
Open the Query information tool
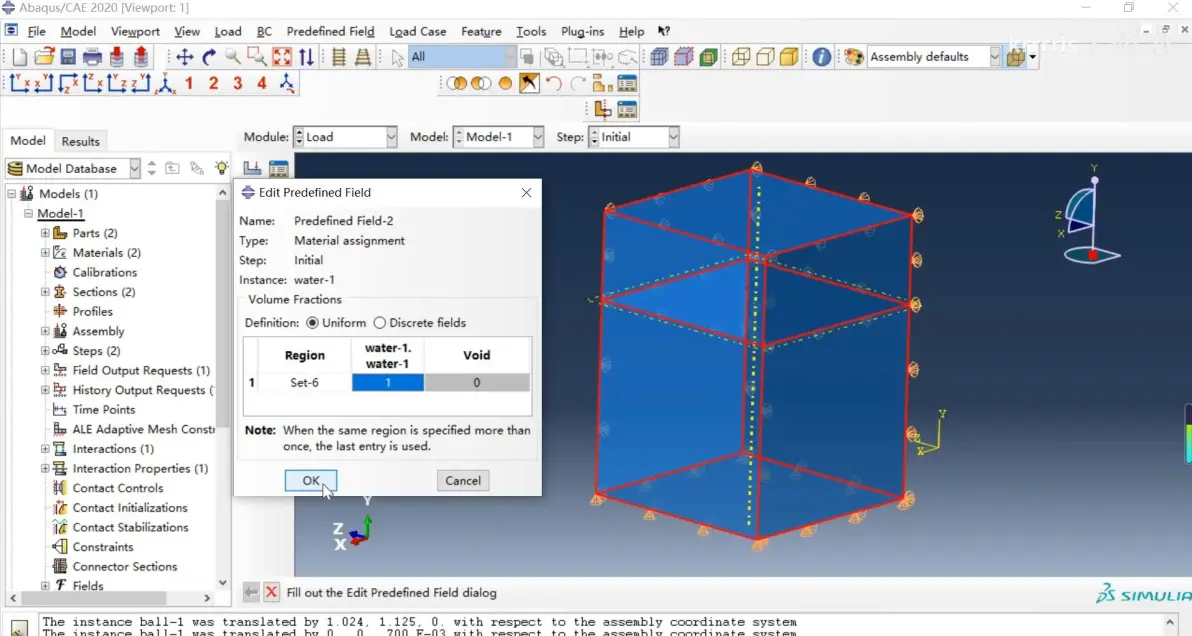point(821,57)
